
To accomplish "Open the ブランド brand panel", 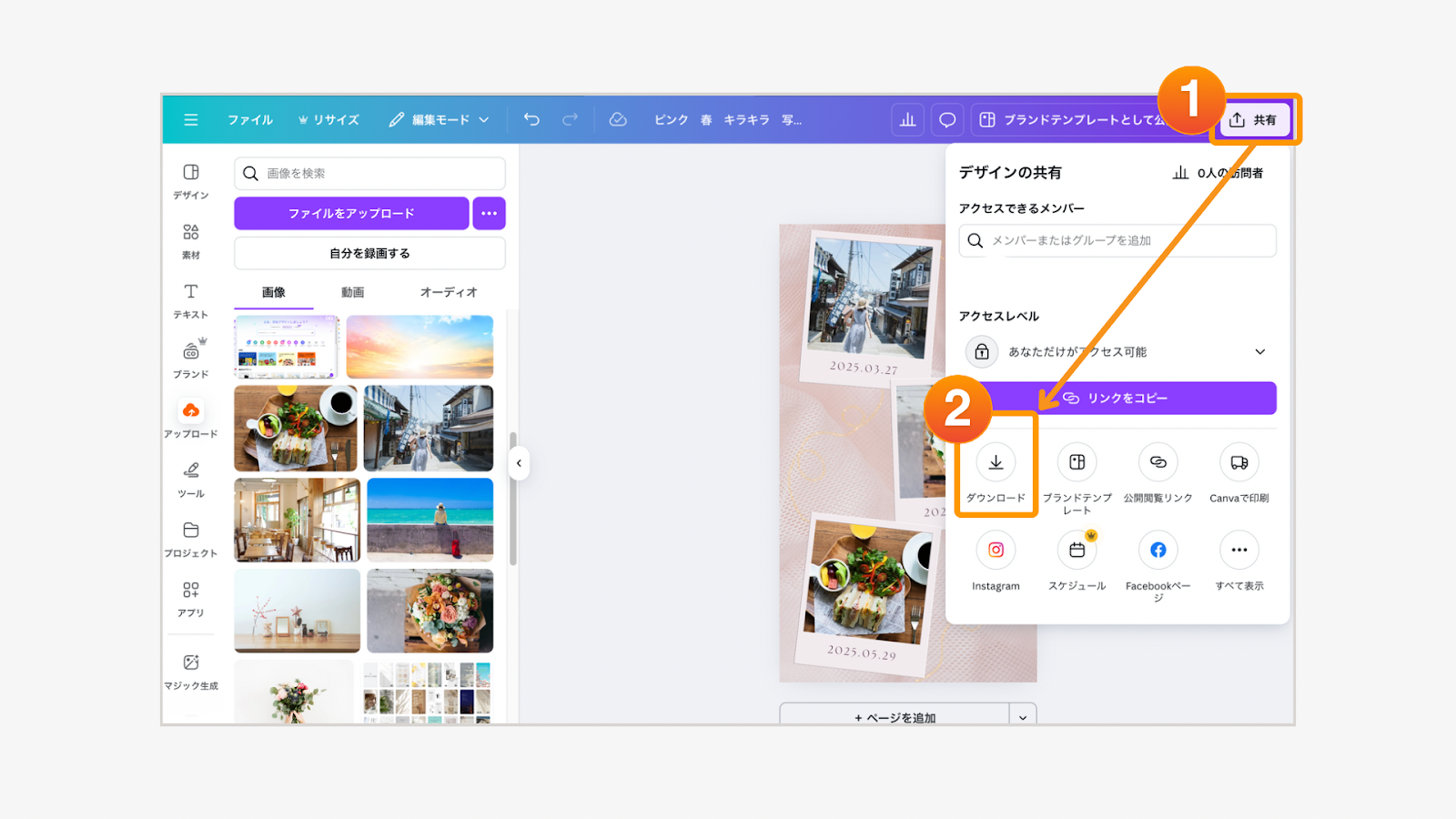I will (191, 360).
